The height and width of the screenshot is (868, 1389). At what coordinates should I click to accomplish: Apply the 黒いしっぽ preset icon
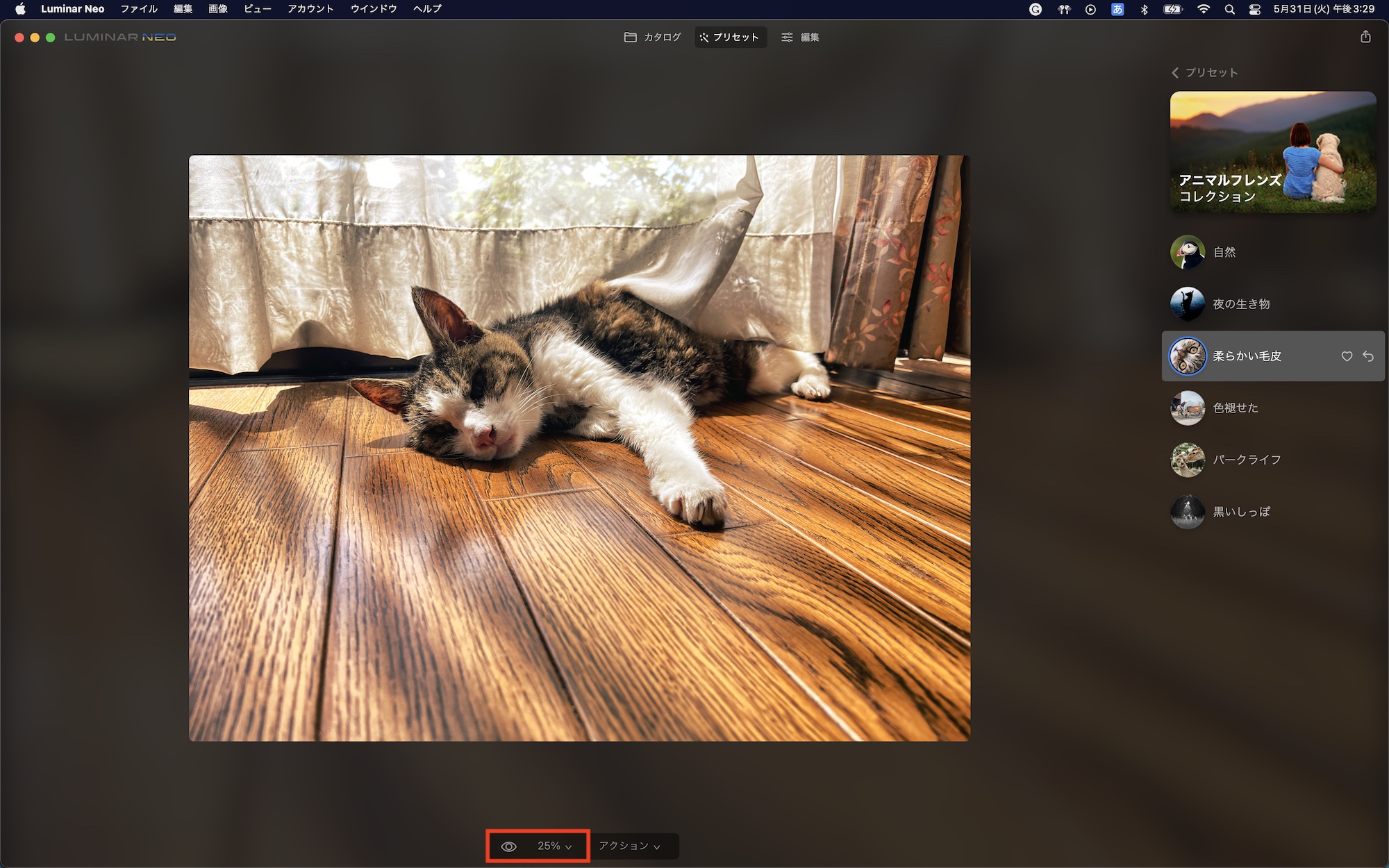[x=1188, y=512]
